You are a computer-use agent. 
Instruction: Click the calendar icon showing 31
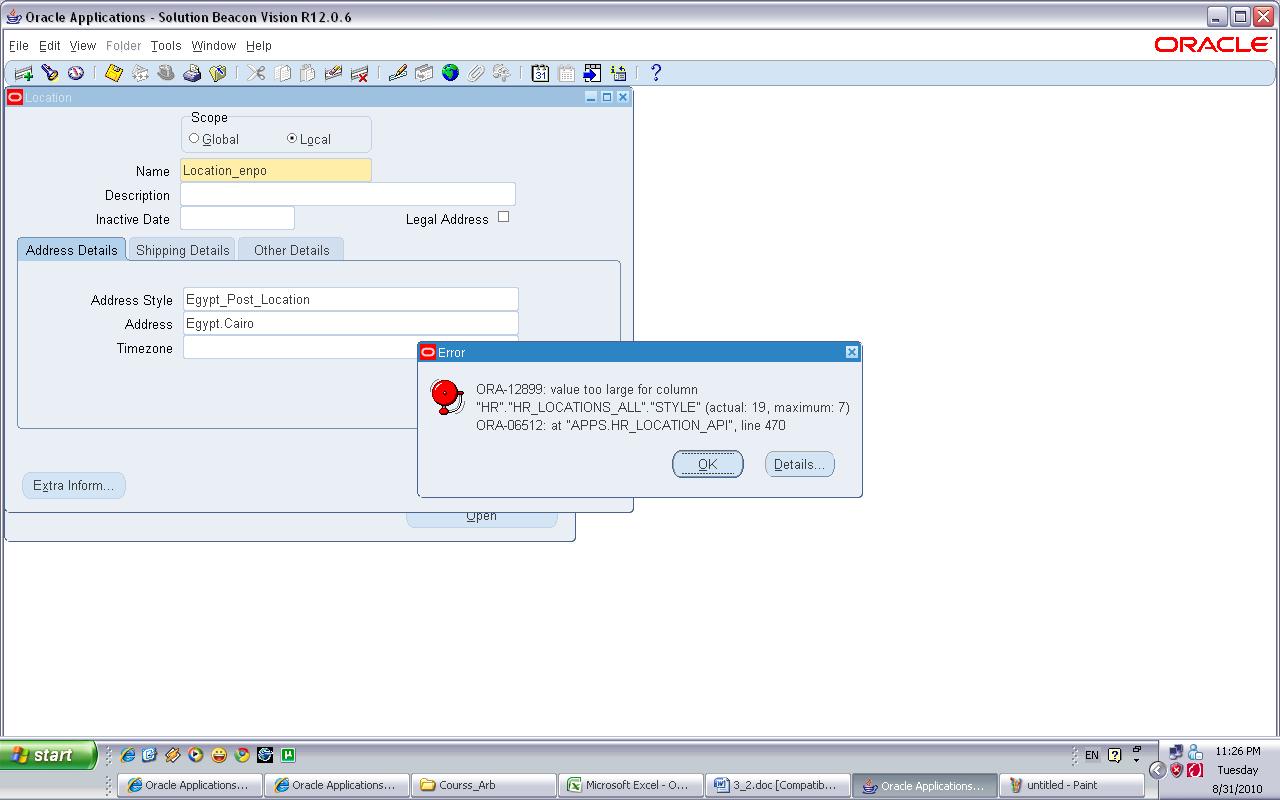(x=540, y=73)
